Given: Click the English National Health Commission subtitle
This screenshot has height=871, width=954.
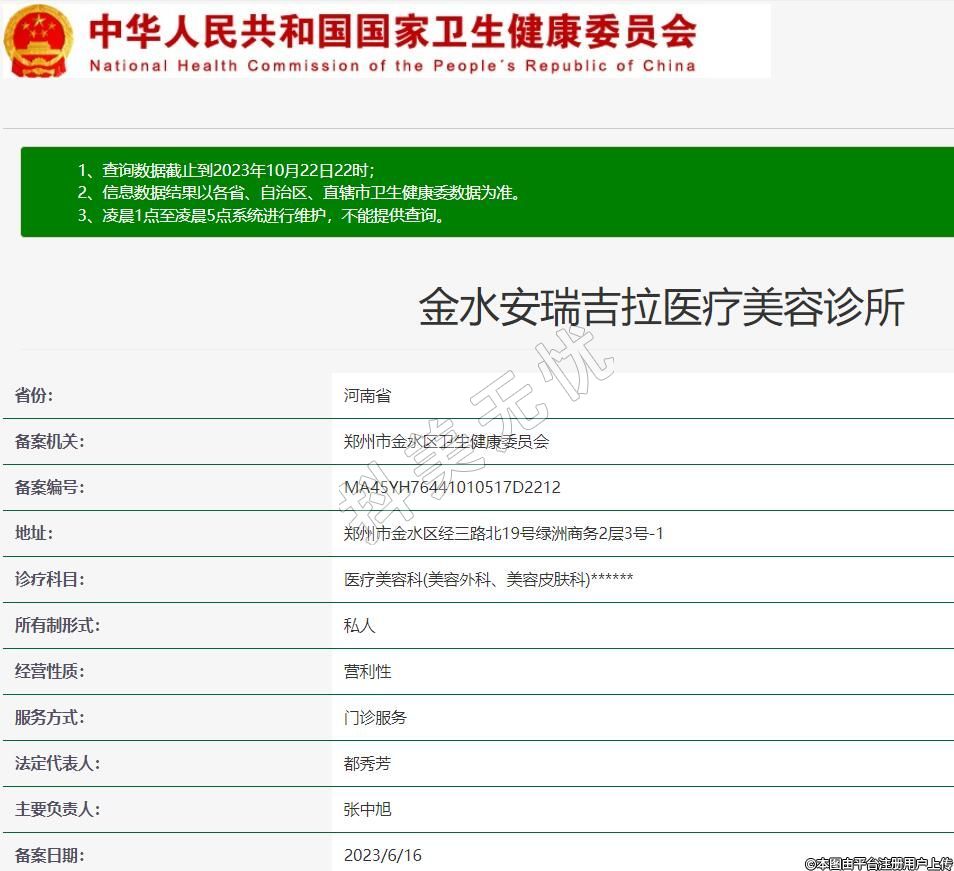Looking at the screenshot, I should [x=392, y=66].
